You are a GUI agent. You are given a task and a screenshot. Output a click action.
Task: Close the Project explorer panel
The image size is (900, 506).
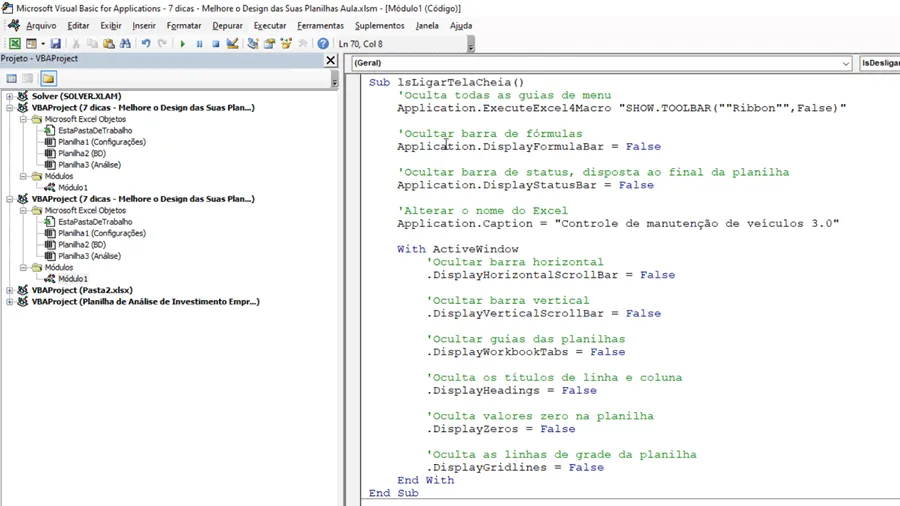tap(331, 60)
